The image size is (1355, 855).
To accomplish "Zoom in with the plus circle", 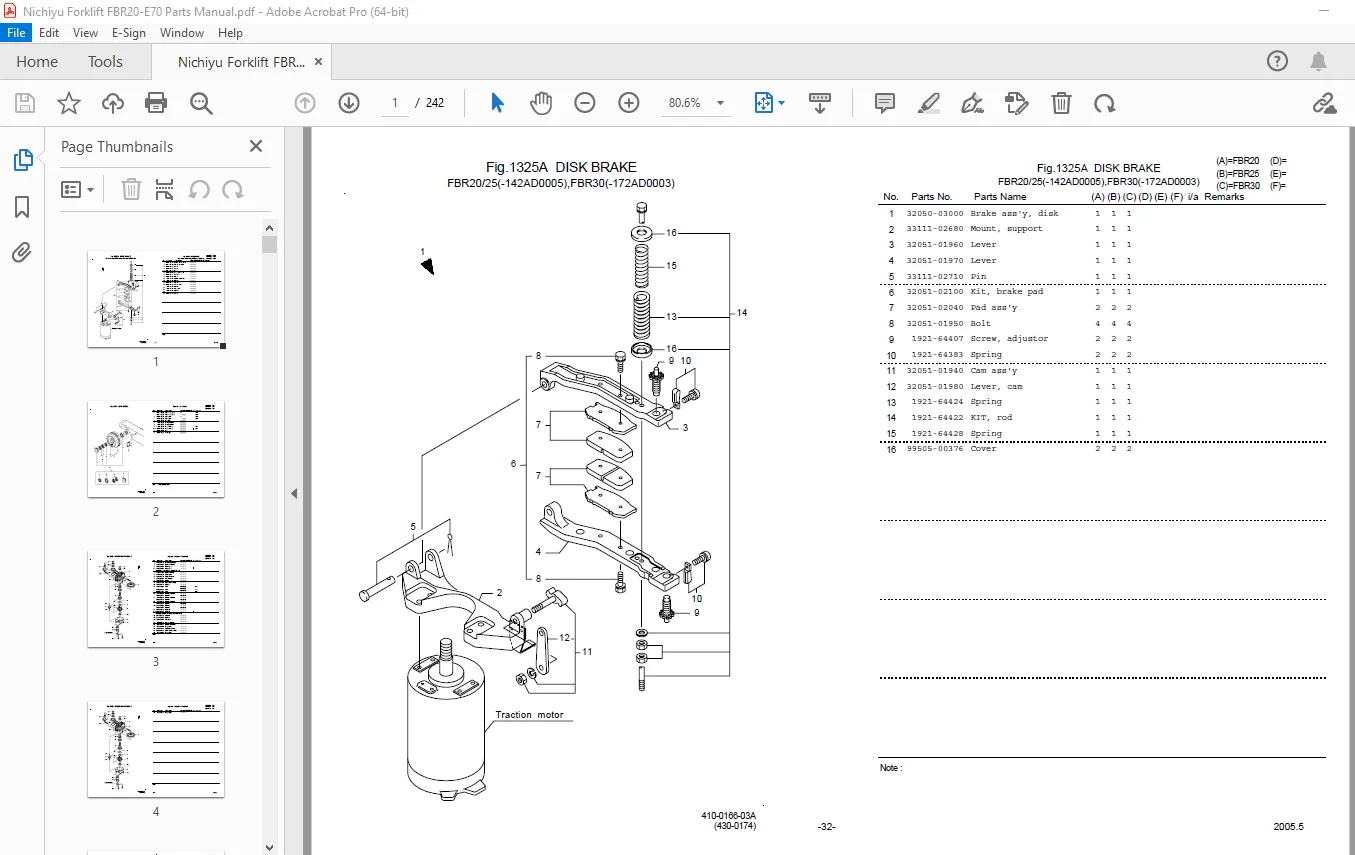I will coord(629,103).
